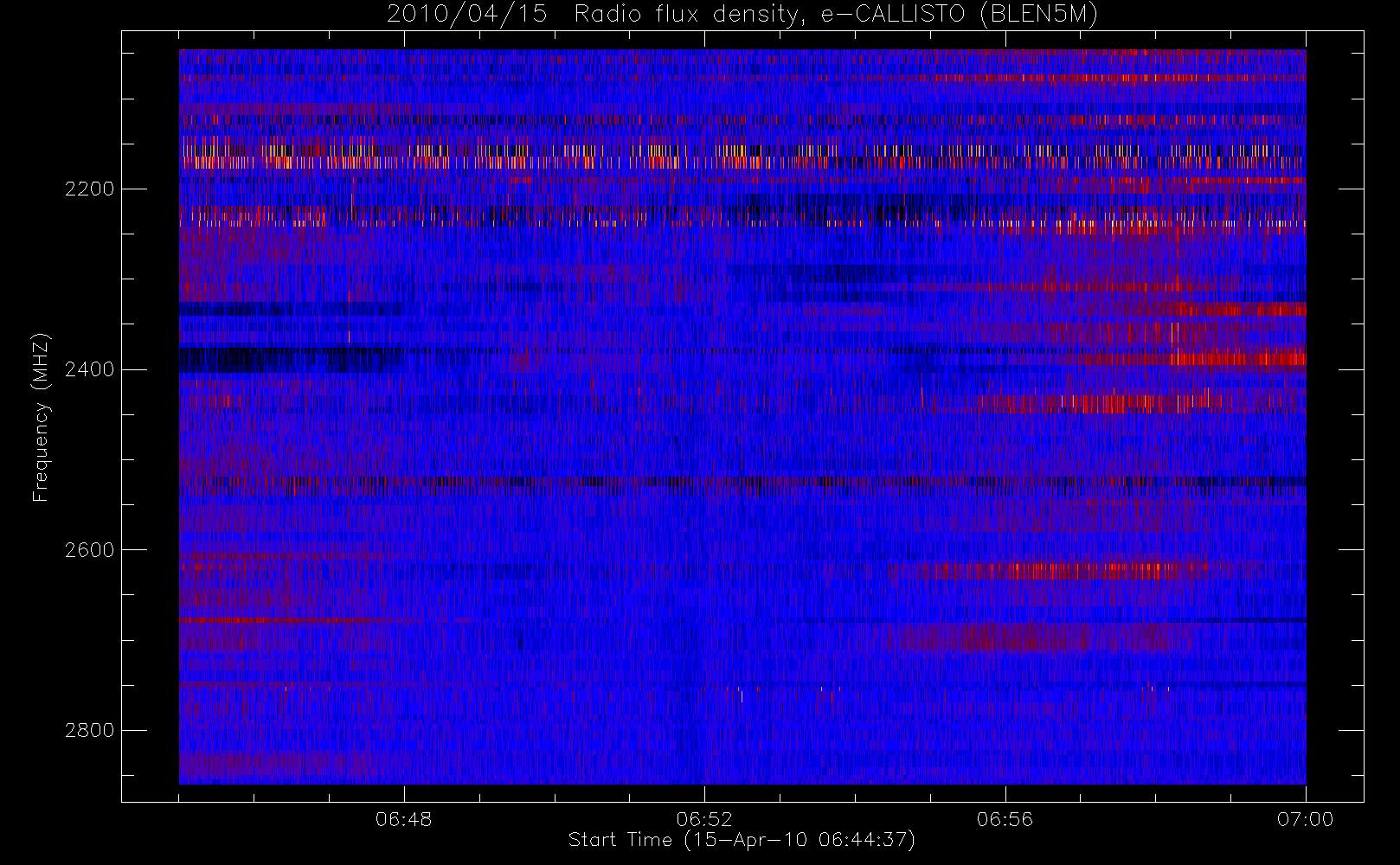The width and height of the screenshot is (1400, 865).
Task: Click the 2600 frequency axis label
Action: tap(89, 550)
